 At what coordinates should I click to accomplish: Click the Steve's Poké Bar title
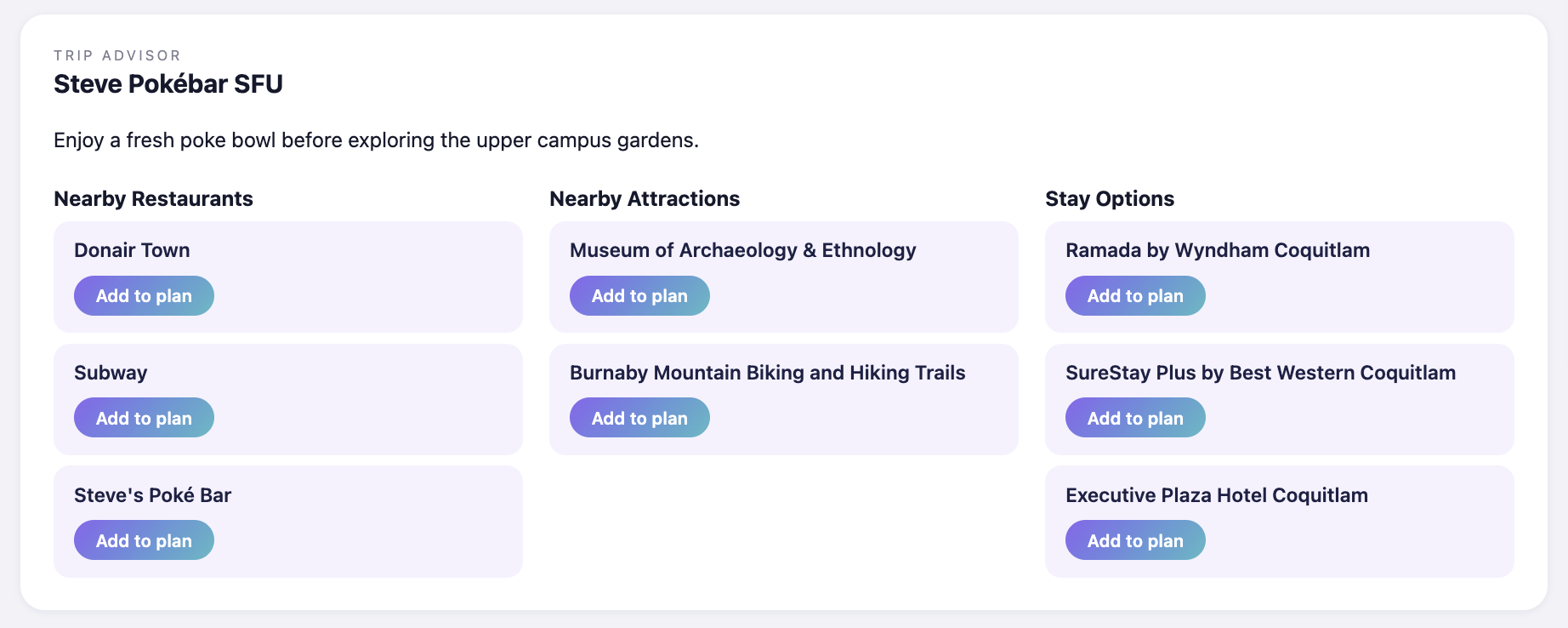[x=152, y=495]
